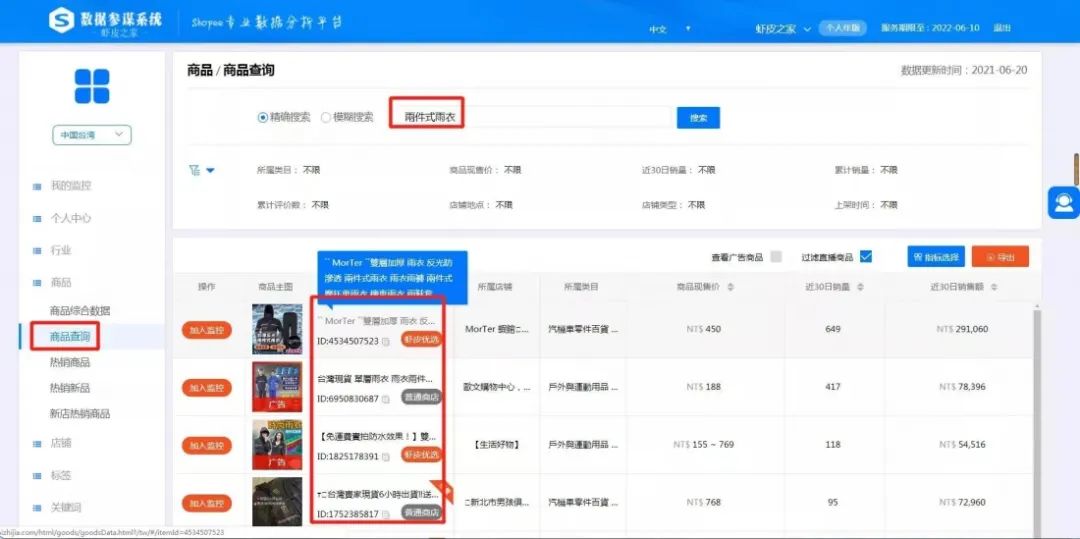The width and height of the screenshot is (1080, 539).
Task: Click 加入监控 for ID 6950830687
Action: (207, 388)
